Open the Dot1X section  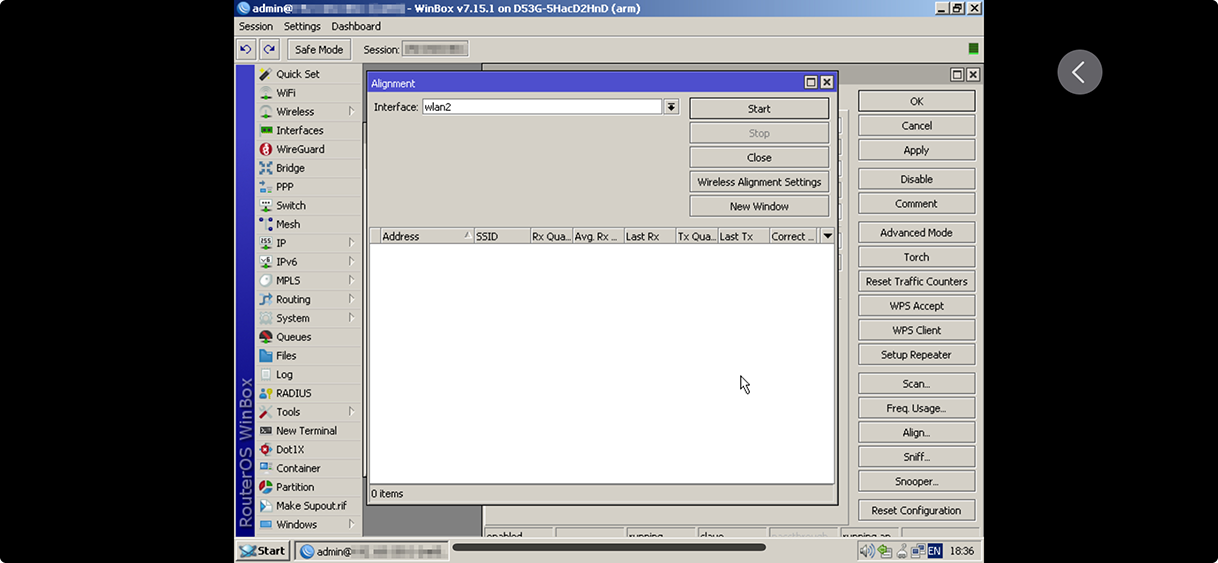click(x=289, y=450)
